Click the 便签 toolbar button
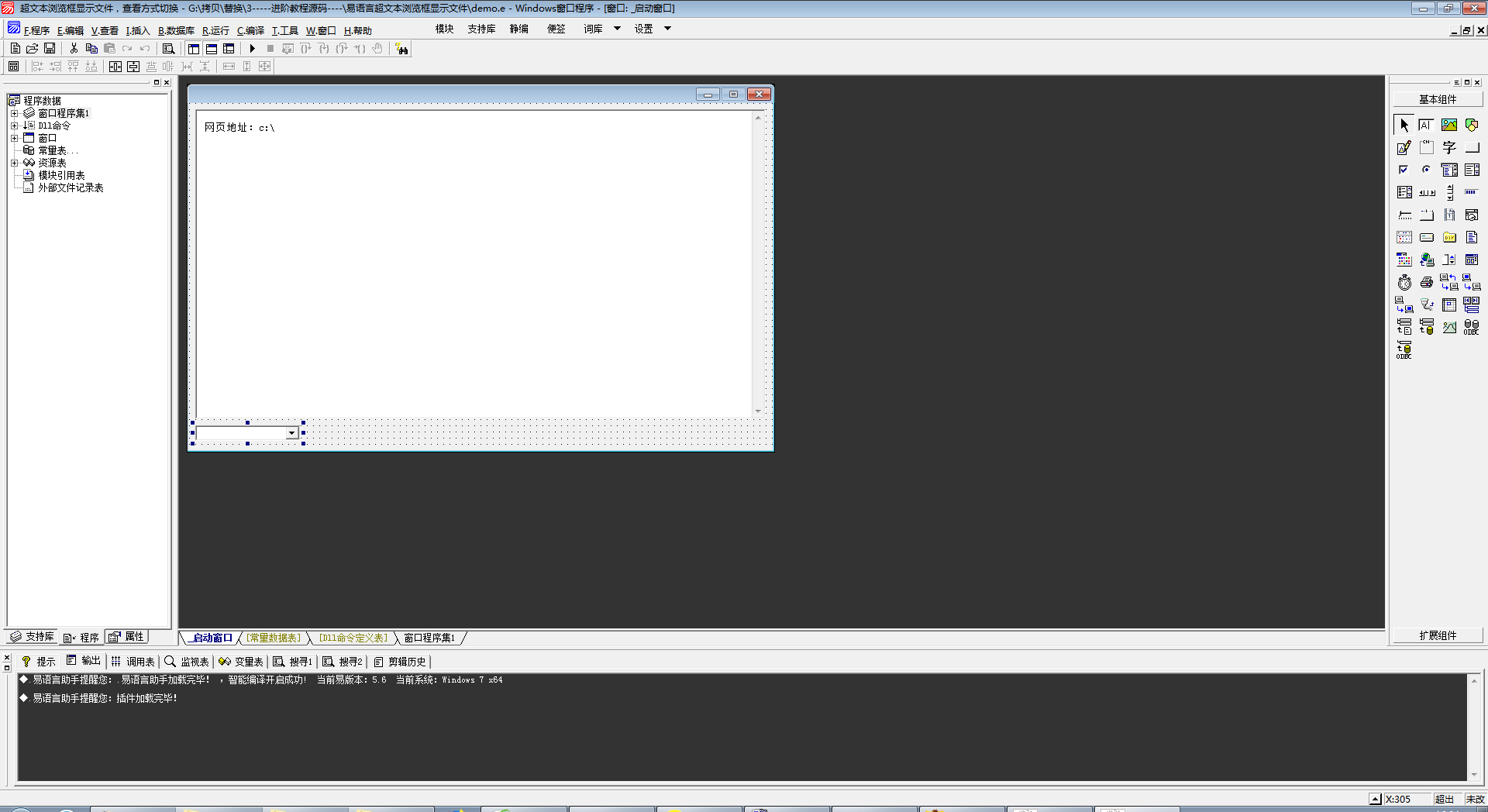 click(556, 29)
